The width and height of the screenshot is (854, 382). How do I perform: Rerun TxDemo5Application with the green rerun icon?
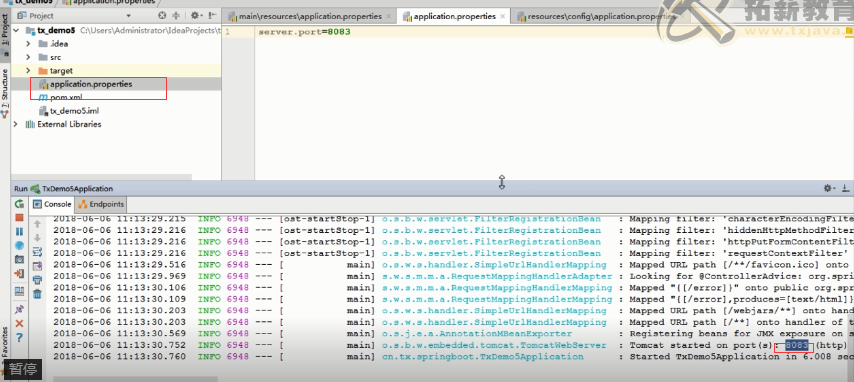point(19,204)
